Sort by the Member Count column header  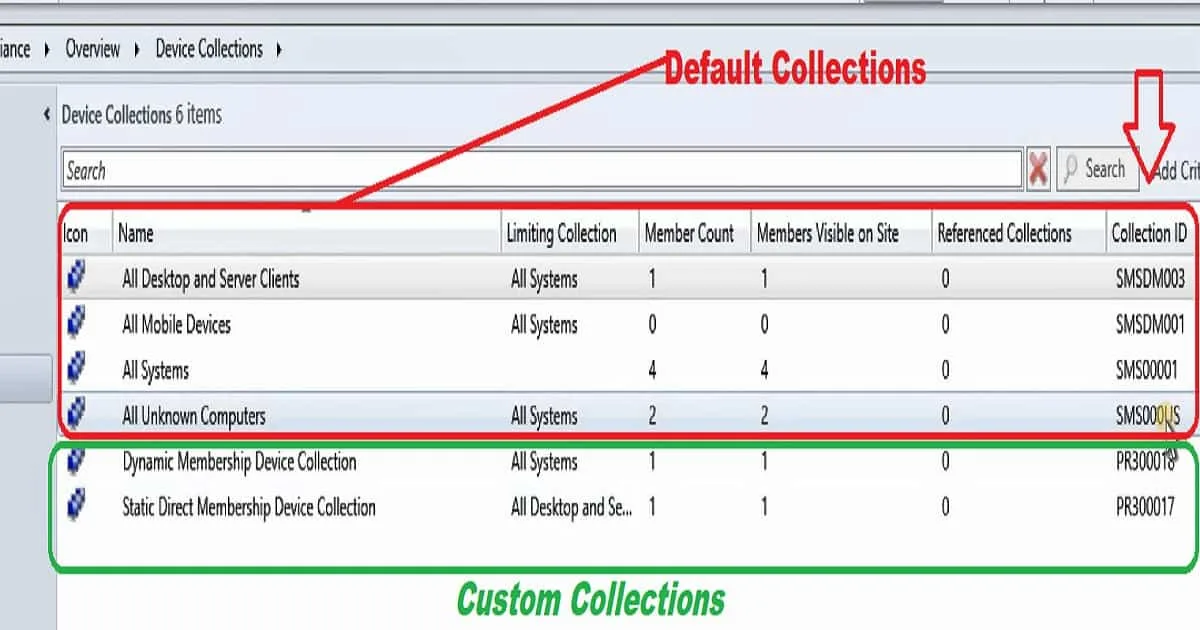click(x=689, y=234)
